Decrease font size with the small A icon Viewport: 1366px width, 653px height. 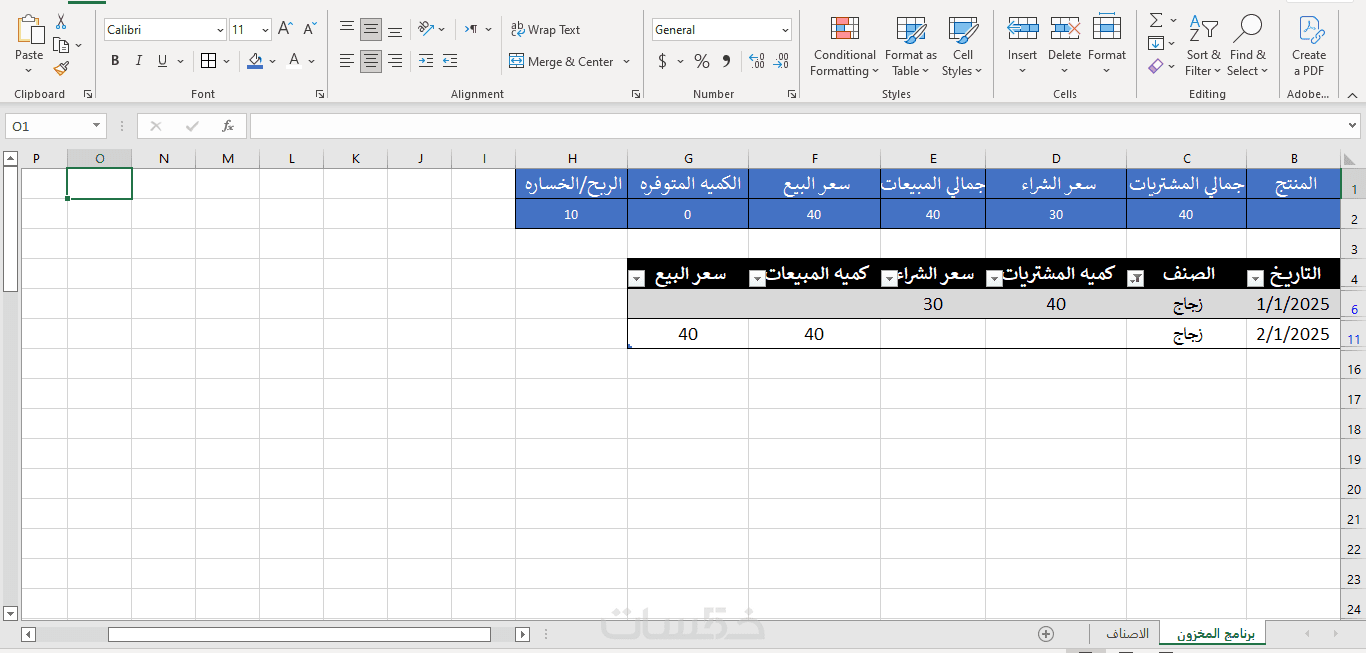[x=310, y=29]
